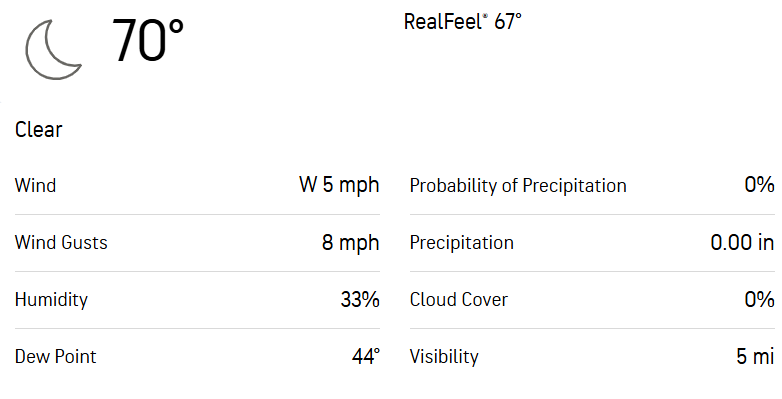This screenshot has height=399, width=782.
Task: Select Probability of Precipitation label
Action: pos(518,186)
